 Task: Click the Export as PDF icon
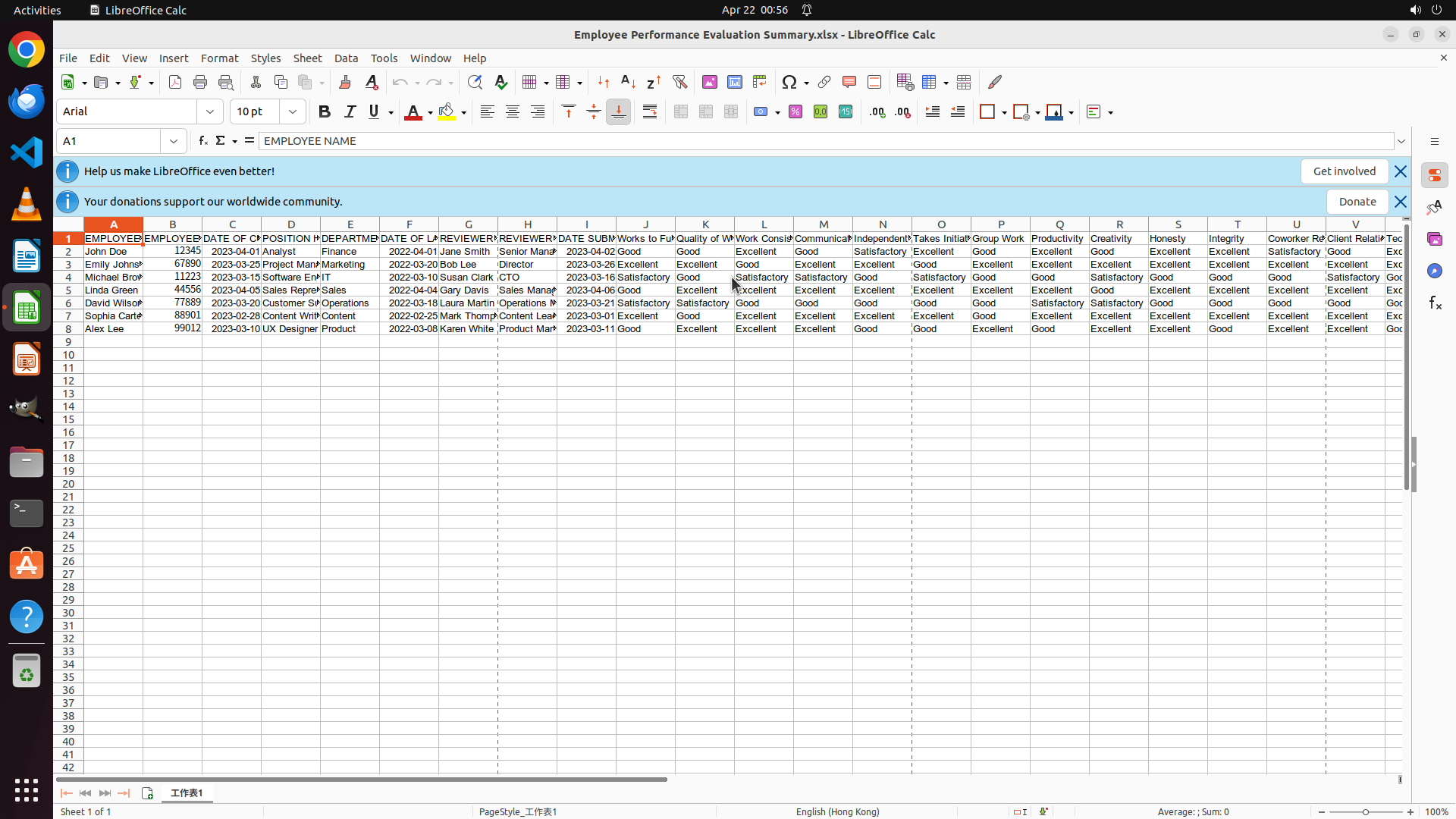(175, 82)
